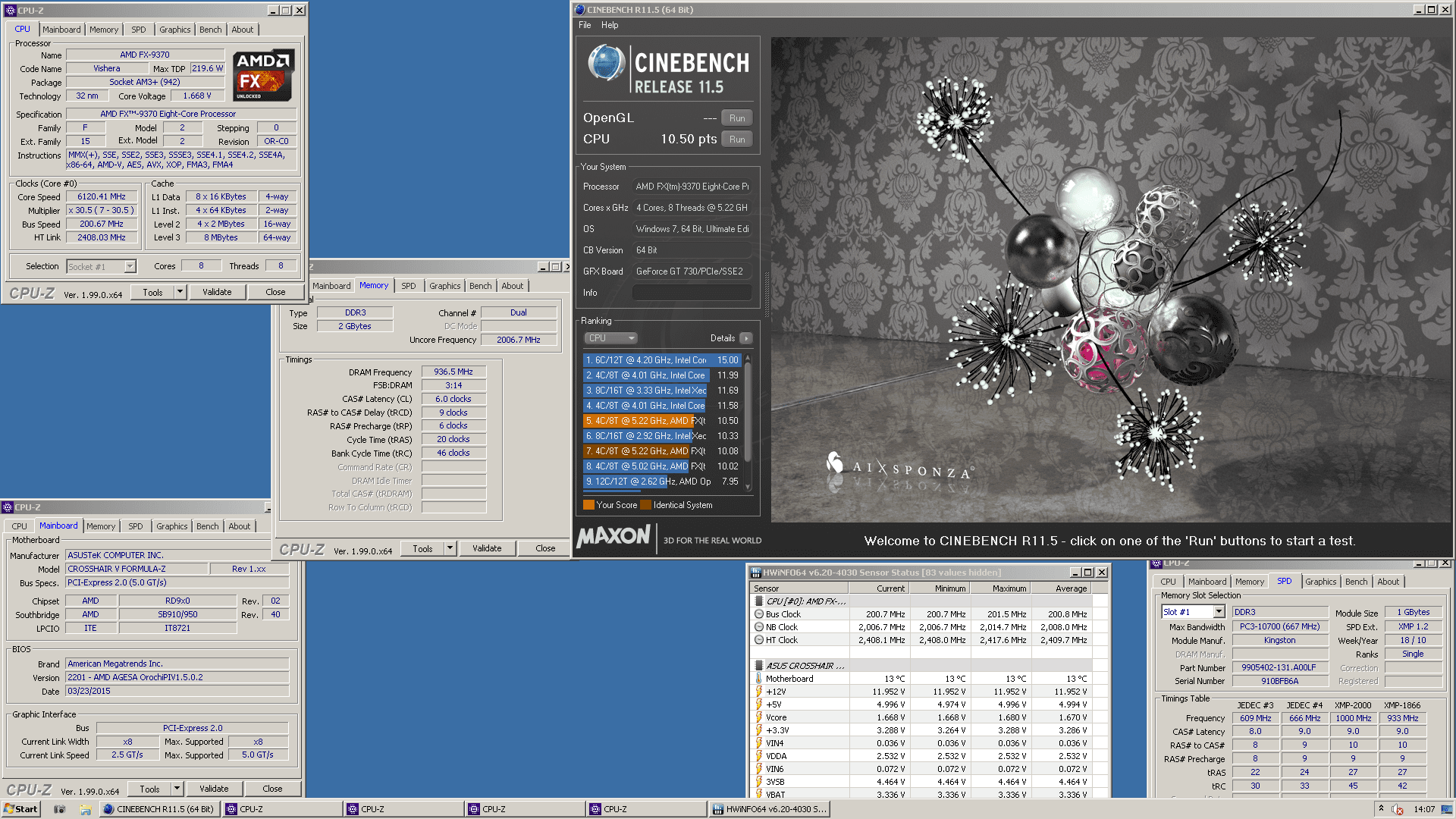Switch to CINEBENCH R11.5 taskbar button
The height and width of the screenshot is (819, 1456).
pos(159,809)
